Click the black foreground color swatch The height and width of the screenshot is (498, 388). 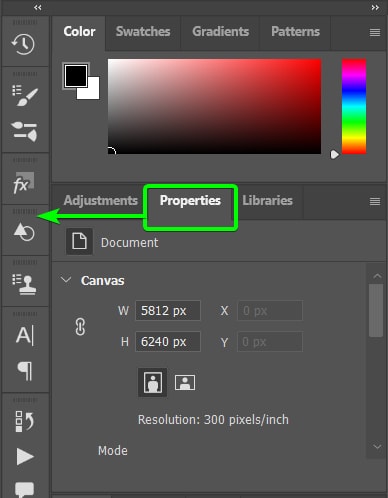[76, 76]
